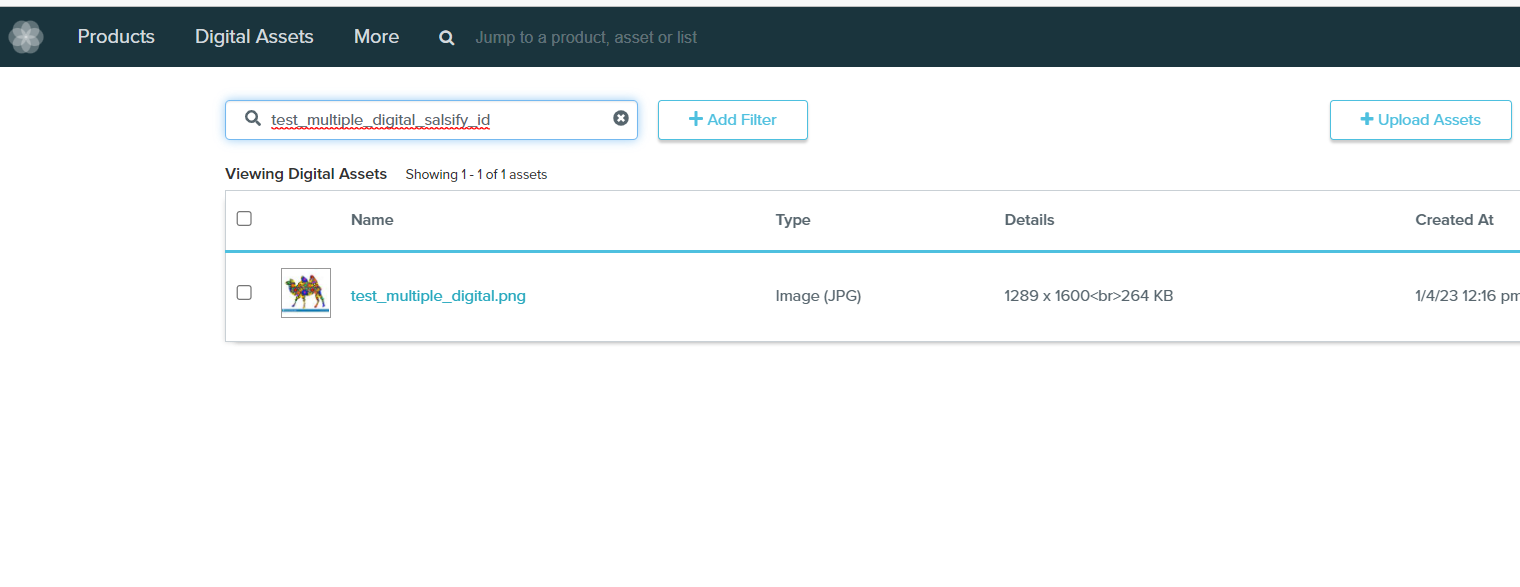The height and width of the screenshot is (587, 1520).
Task: Click the magnifier icon inside asset filter box
Action: click(x=253, y=119)
